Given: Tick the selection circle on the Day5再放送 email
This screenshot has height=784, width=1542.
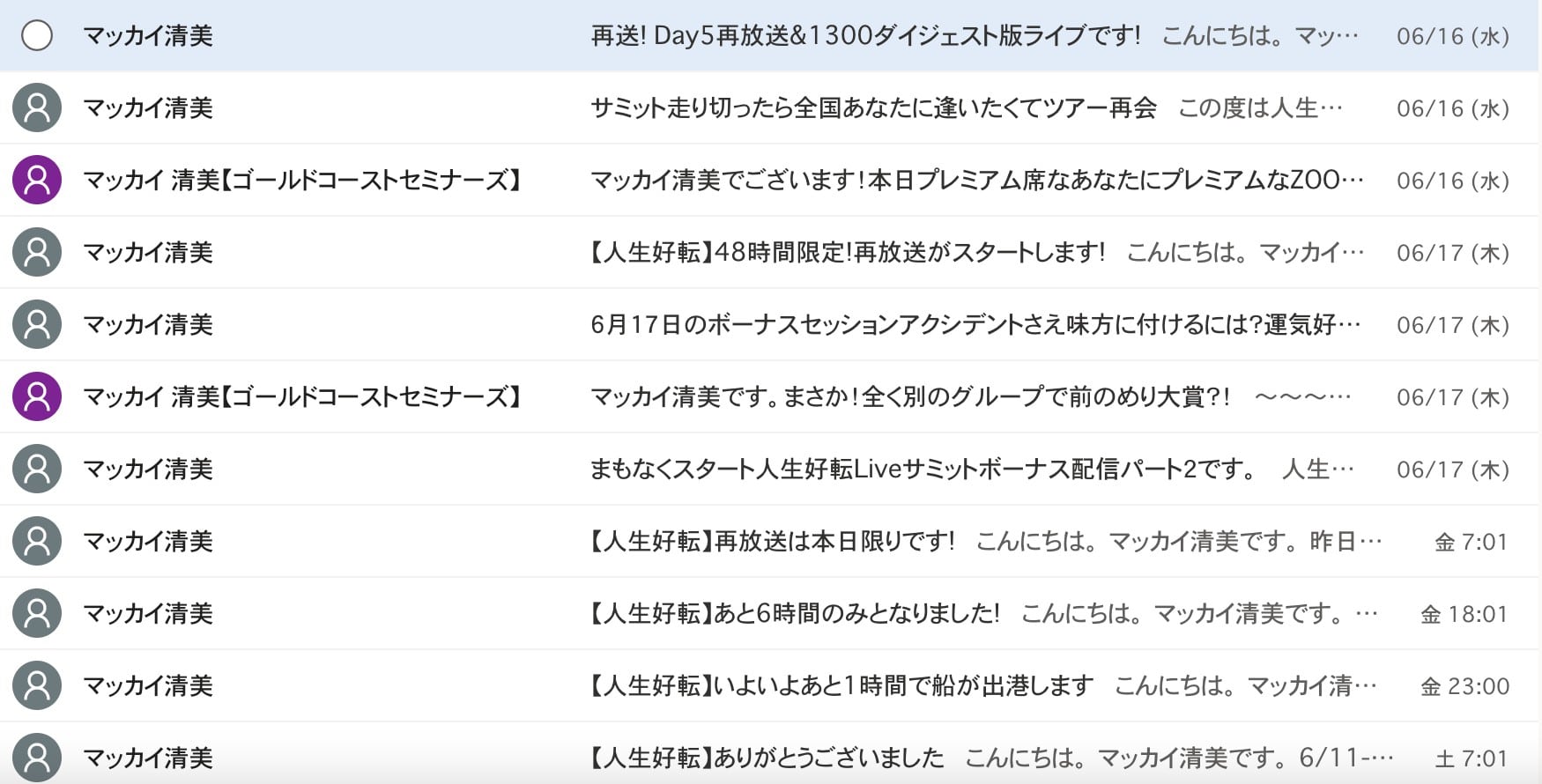Looking at the screenshot, I should pos(37,36).
